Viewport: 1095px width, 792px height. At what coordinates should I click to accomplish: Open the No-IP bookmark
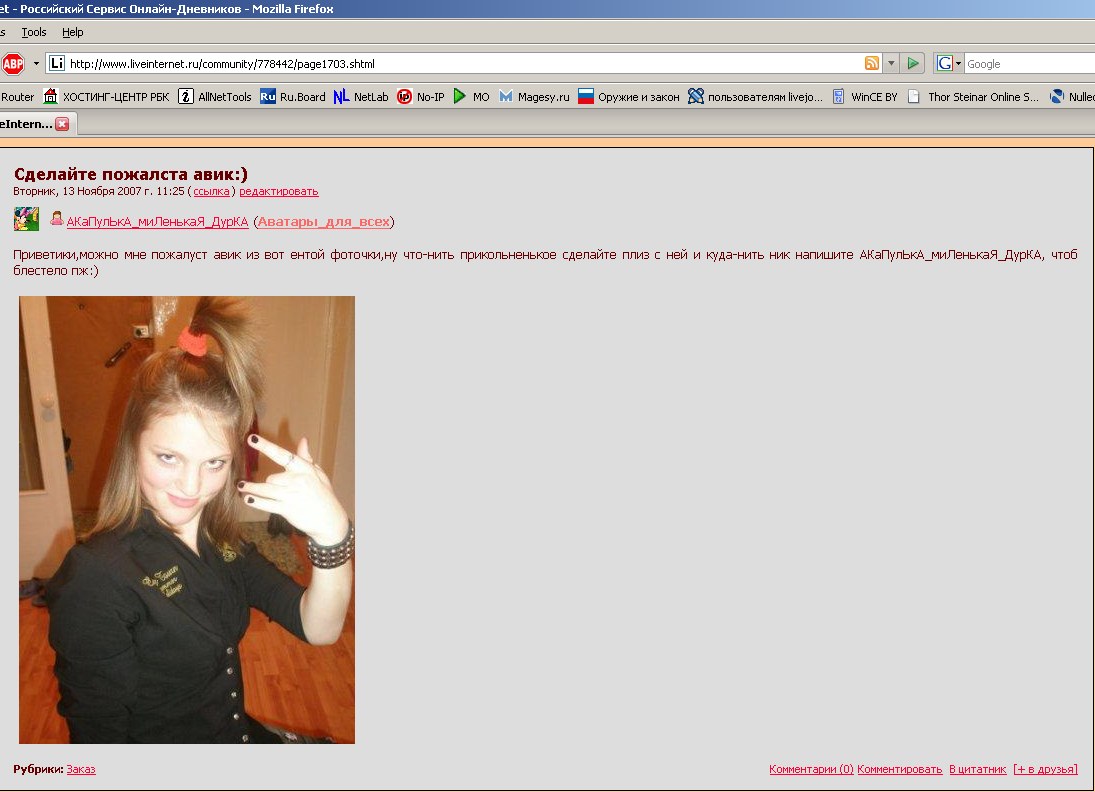point(420,97)
